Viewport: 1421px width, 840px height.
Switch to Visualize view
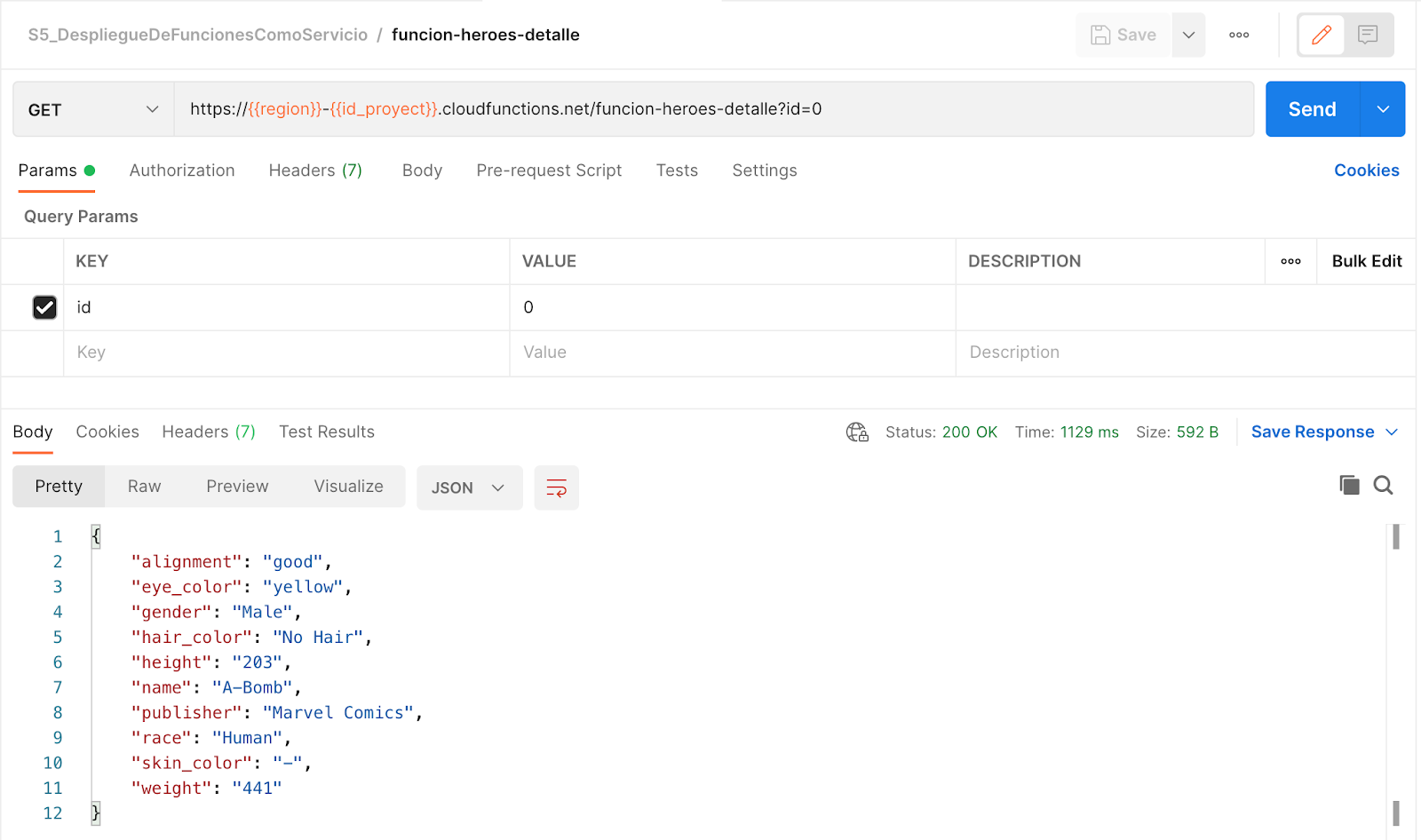pyautogui.click(x=348, y=487)
